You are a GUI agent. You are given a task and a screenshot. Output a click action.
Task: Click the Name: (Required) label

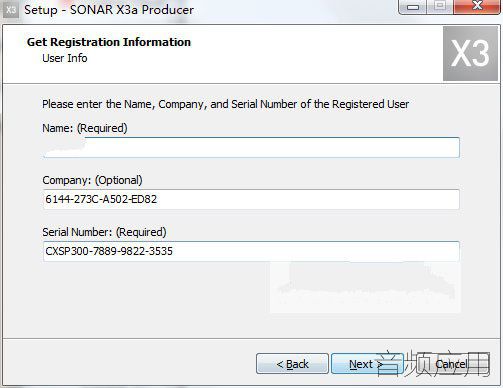click(85, 128)
